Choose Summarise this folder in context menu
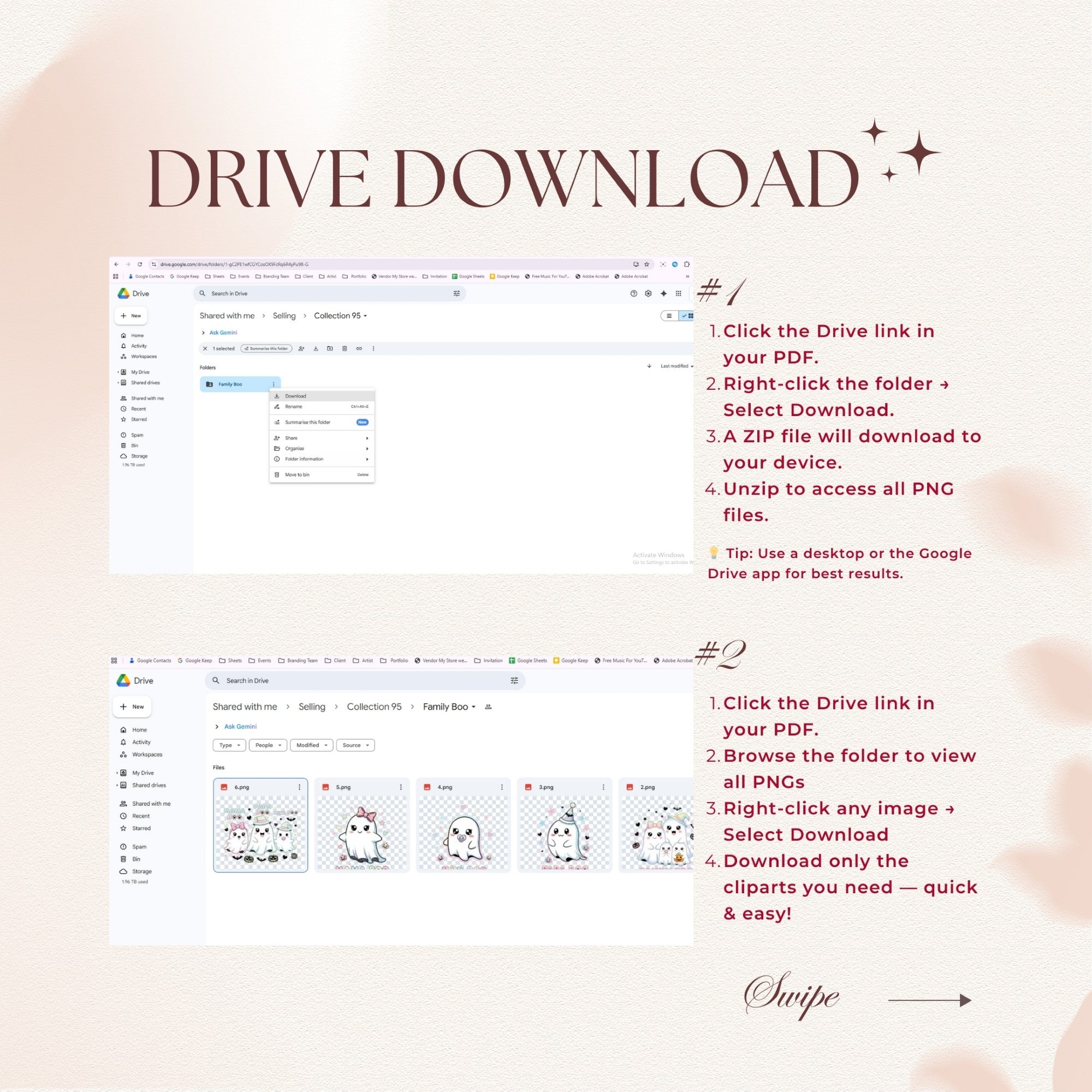 (322, 422)
